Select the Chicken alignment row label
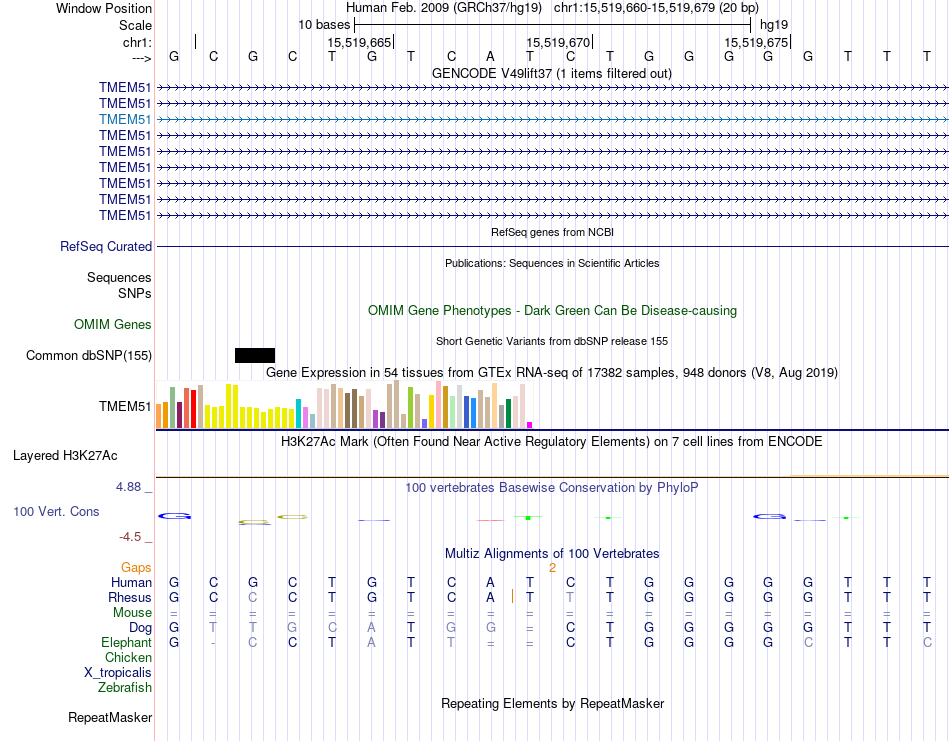950x741 pixels. coord(128,658)
